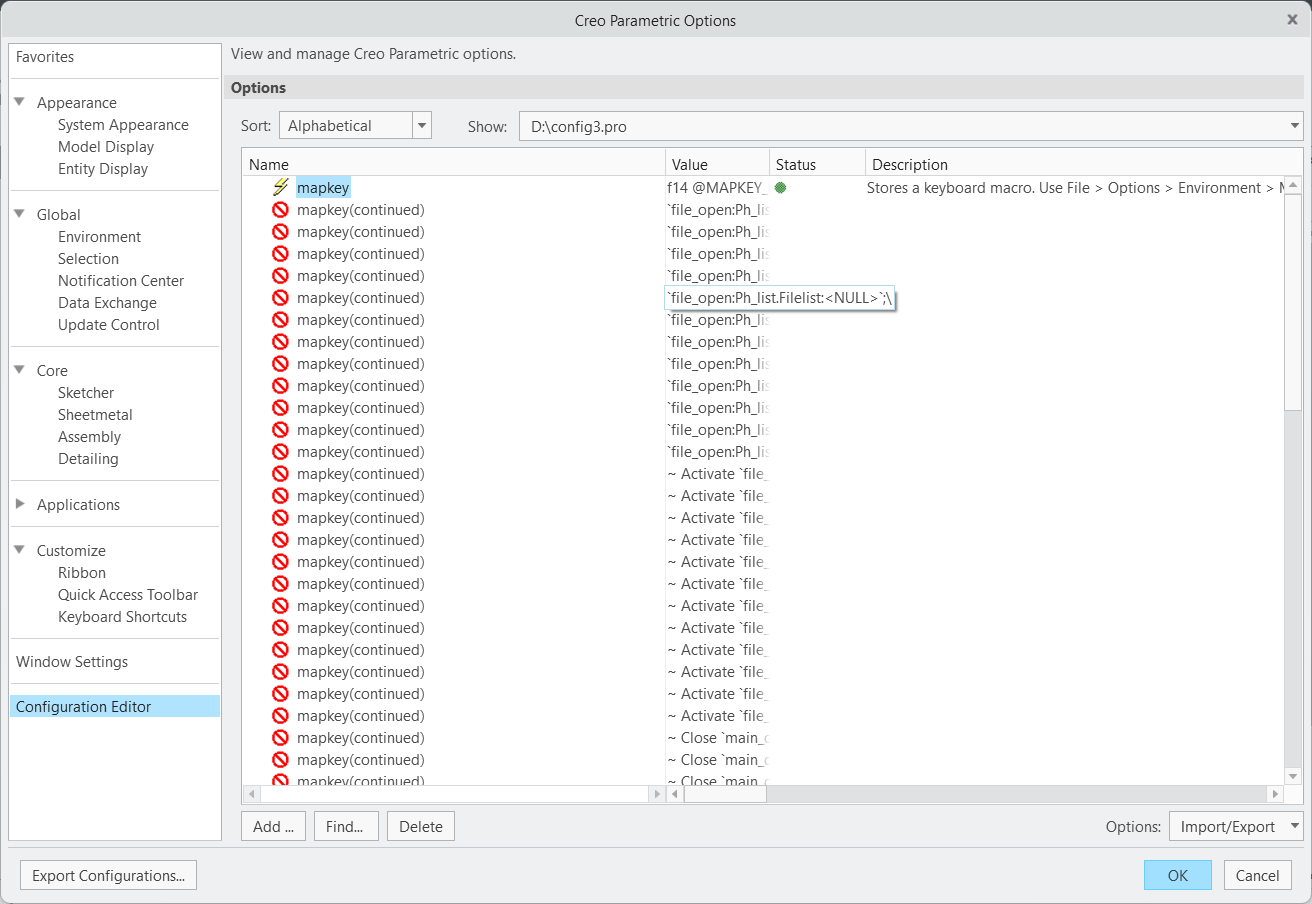
Task: Open the Sort dropdown showing Alphabetical
Action: click(x=420, y=125)
